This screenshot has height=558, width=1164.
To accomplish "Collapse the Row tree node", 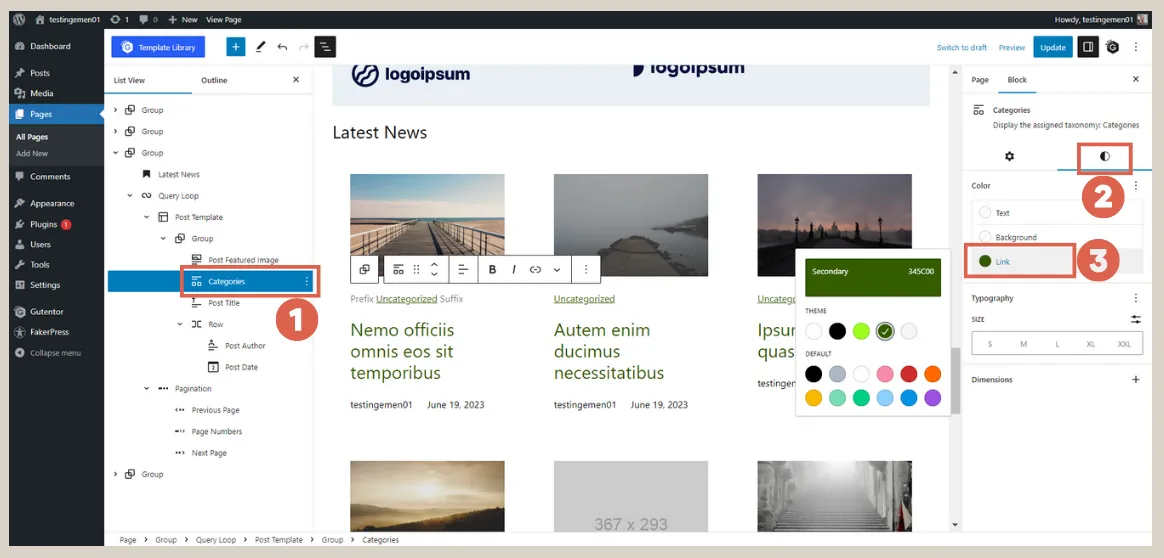I will pos(180,324).
